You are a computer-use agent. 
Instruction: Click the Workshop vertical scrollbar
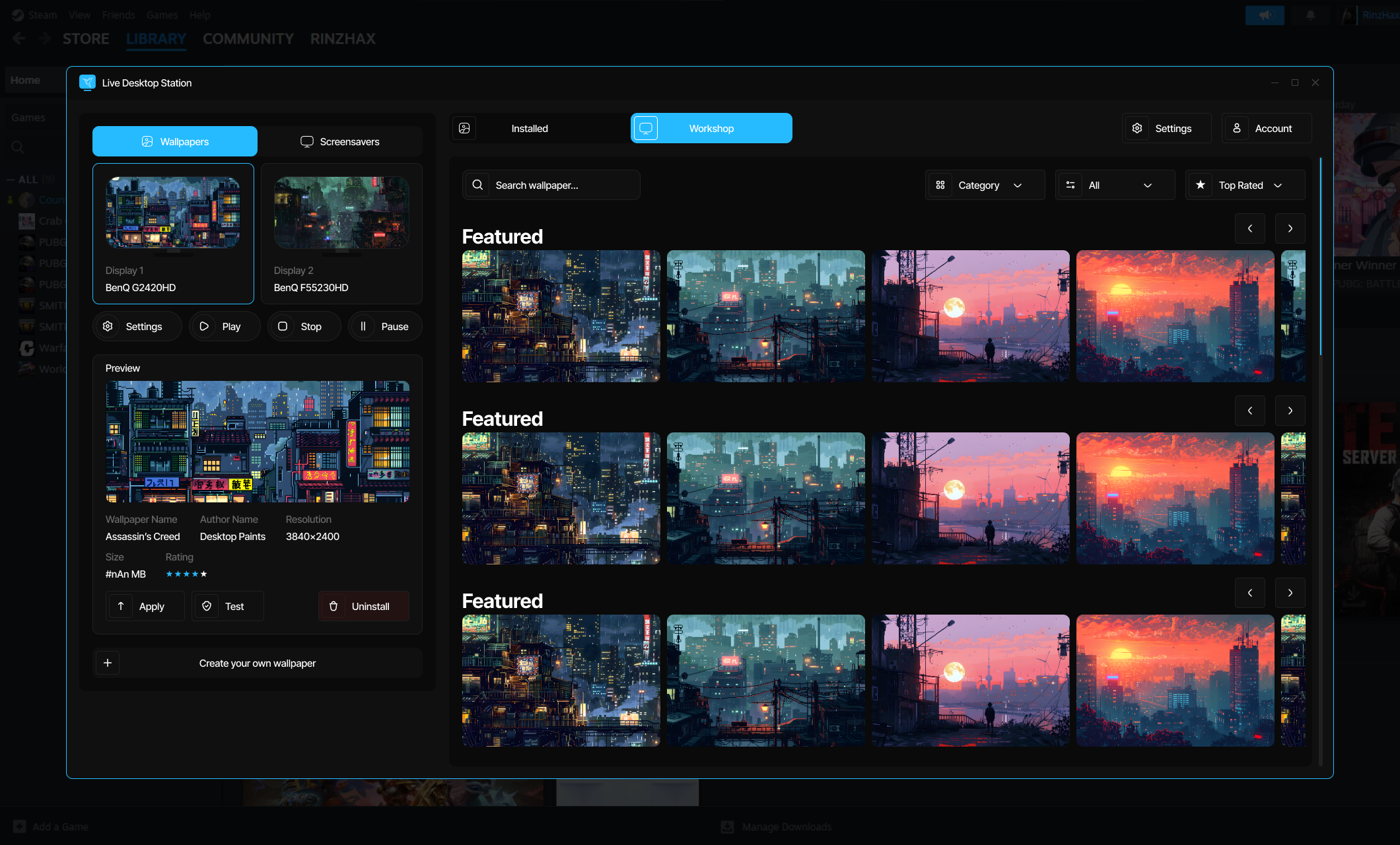pos(1321,256)
